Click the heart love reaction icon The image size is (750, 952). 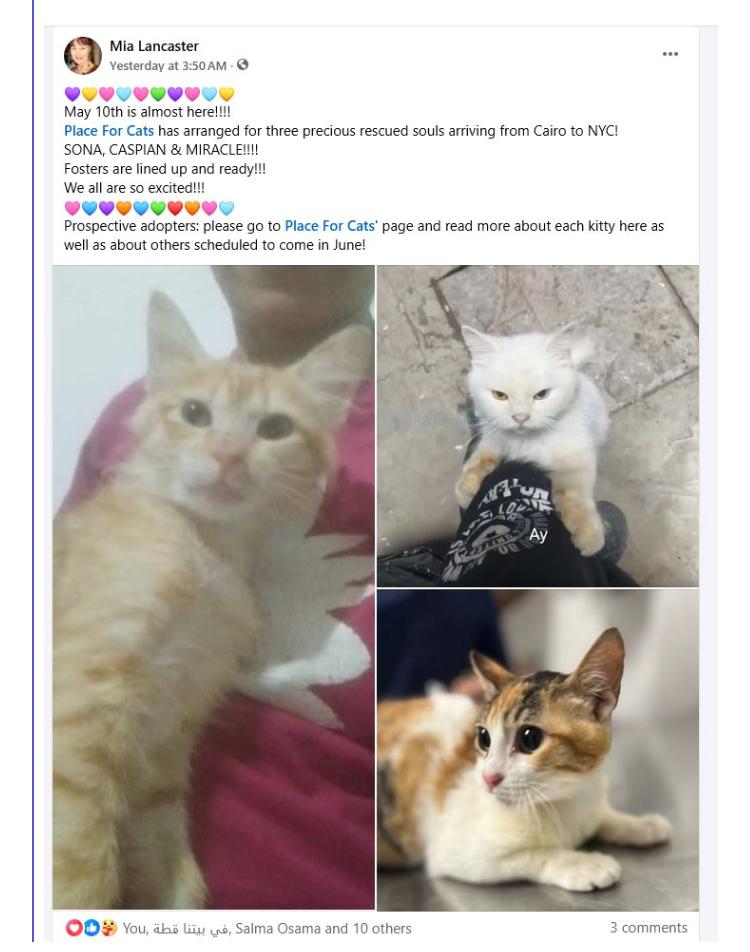[x=73, y=928]
